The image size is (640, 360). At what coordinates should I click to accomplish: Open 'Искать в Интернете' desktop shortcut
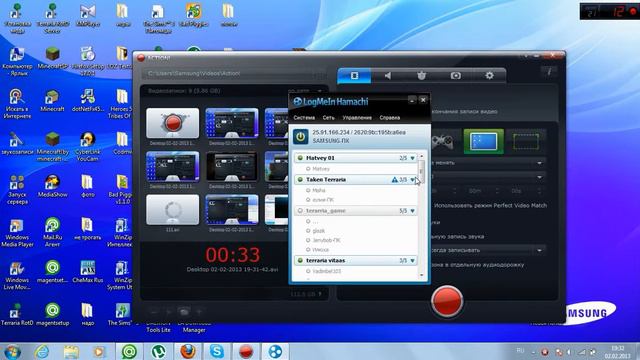tap(17, 104)
